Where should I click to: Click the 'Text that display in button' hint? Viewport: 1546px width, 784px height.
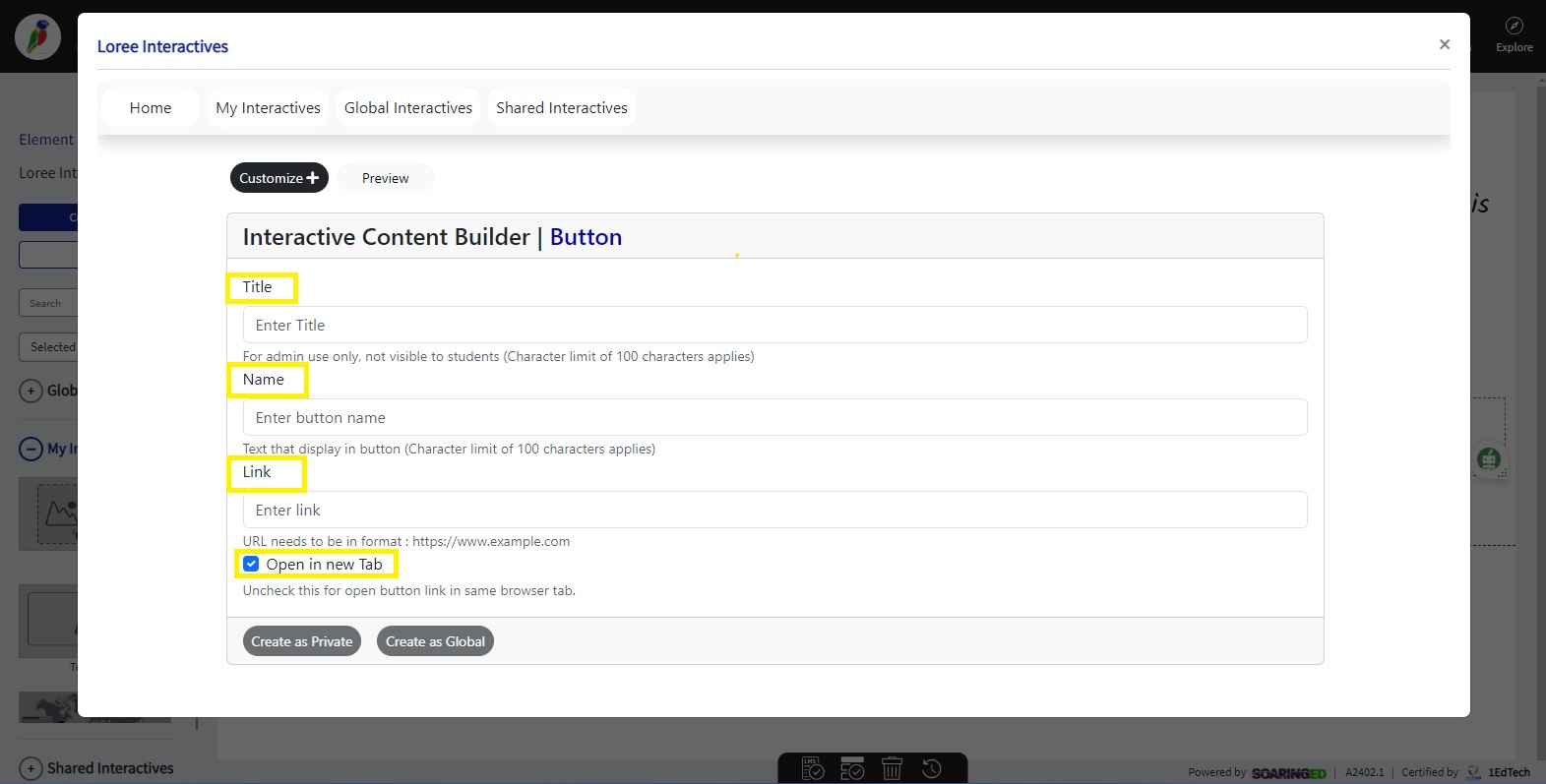449,449
